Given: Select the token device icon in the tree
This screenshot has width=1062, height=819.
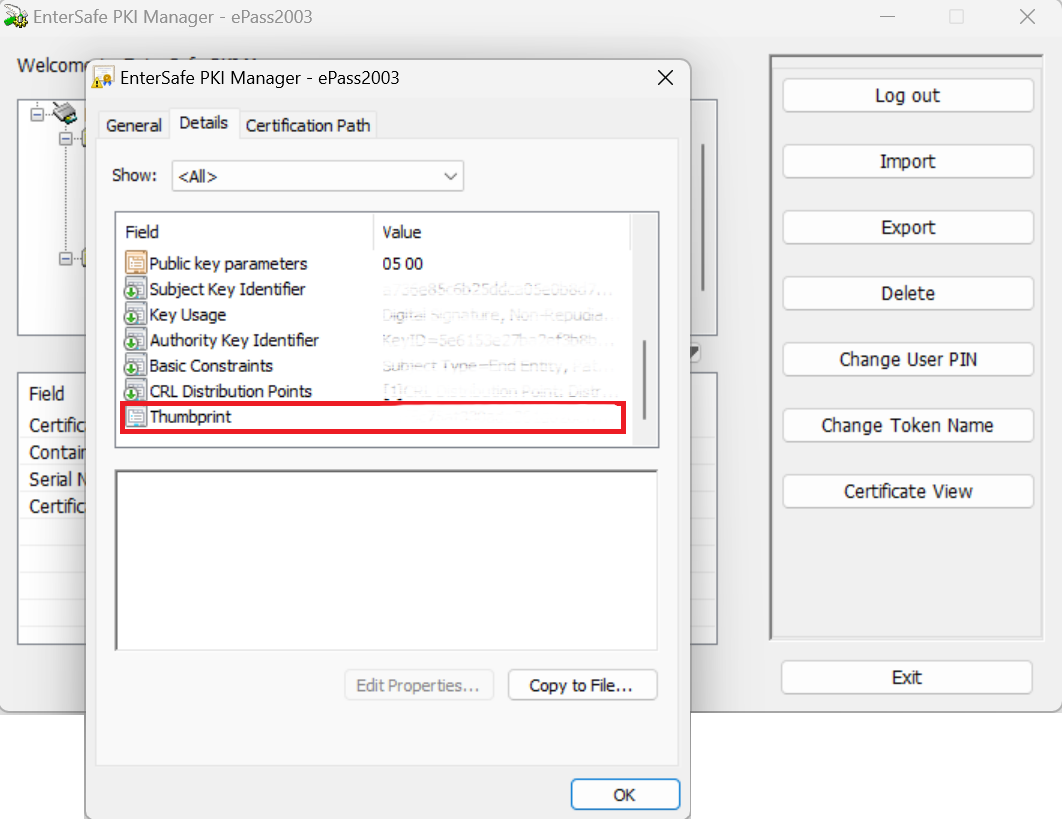Looking at the screenshot, I should point(65,112).
